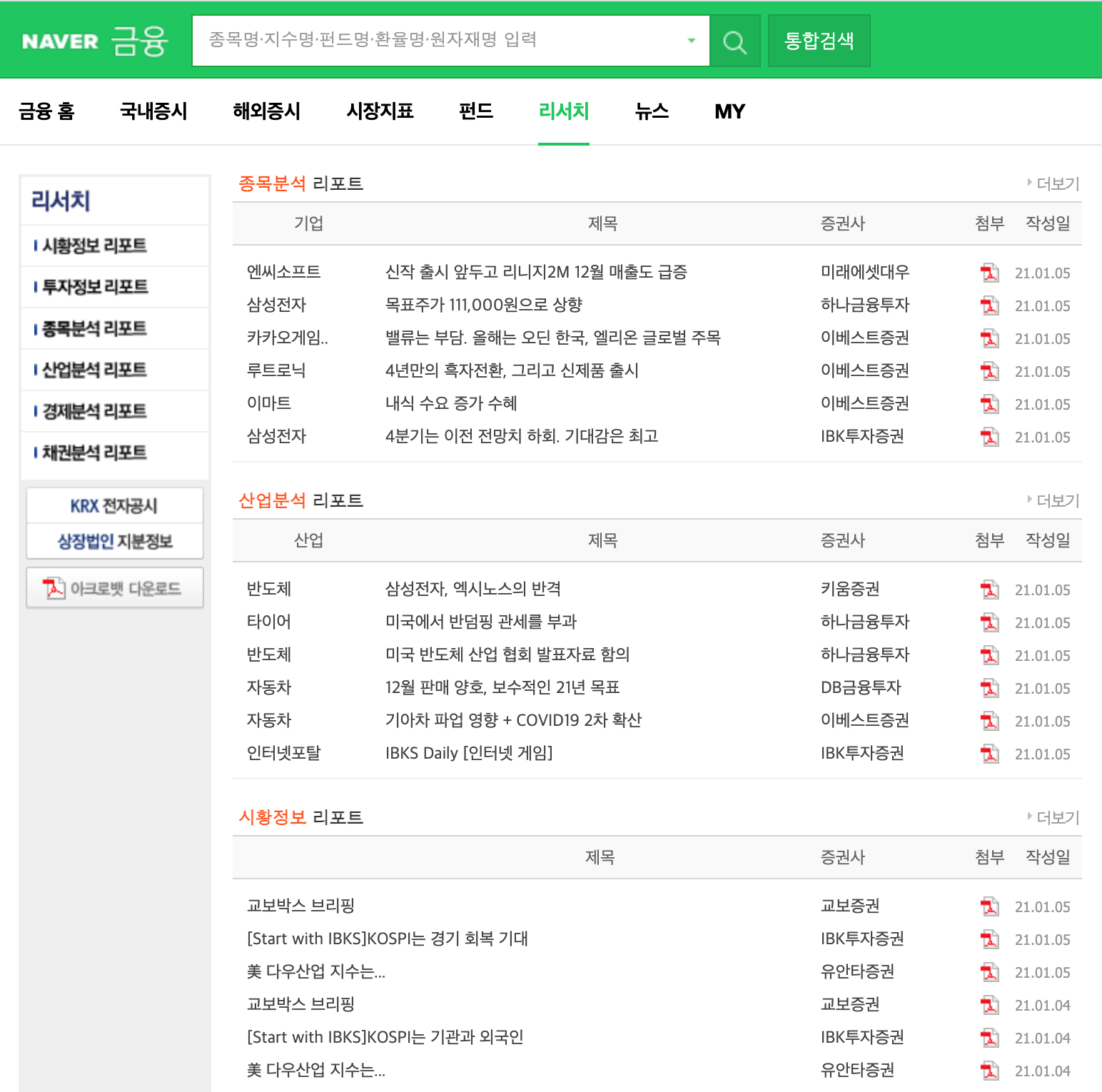Open PDF icon for 타이어 industry report
1102x1092 pixels.
989,622
